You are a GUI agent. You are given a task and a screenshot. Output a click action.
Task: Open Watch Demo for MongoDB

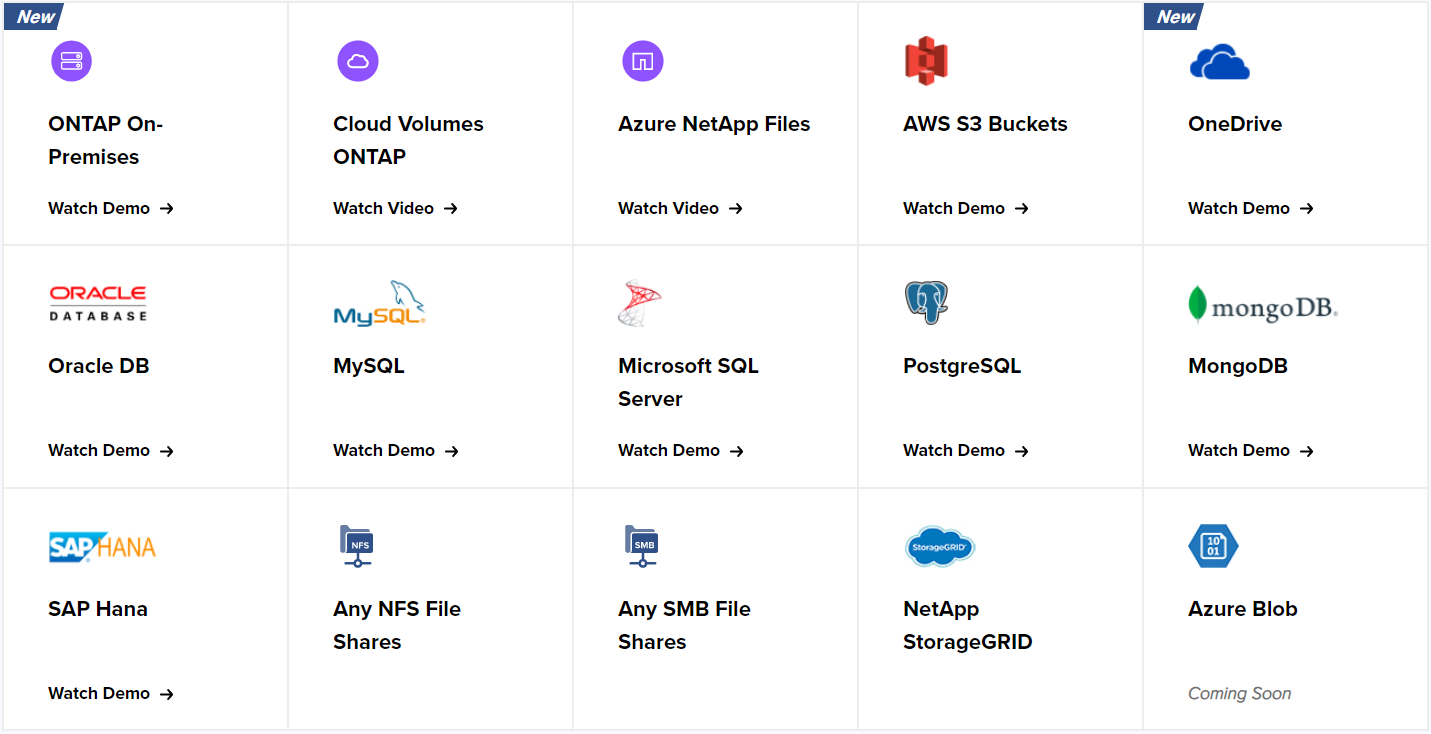point(1251,450)
